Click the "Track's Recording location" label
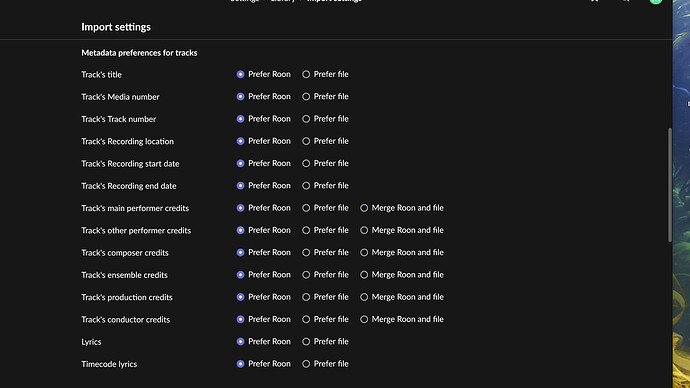 (127, 142)
